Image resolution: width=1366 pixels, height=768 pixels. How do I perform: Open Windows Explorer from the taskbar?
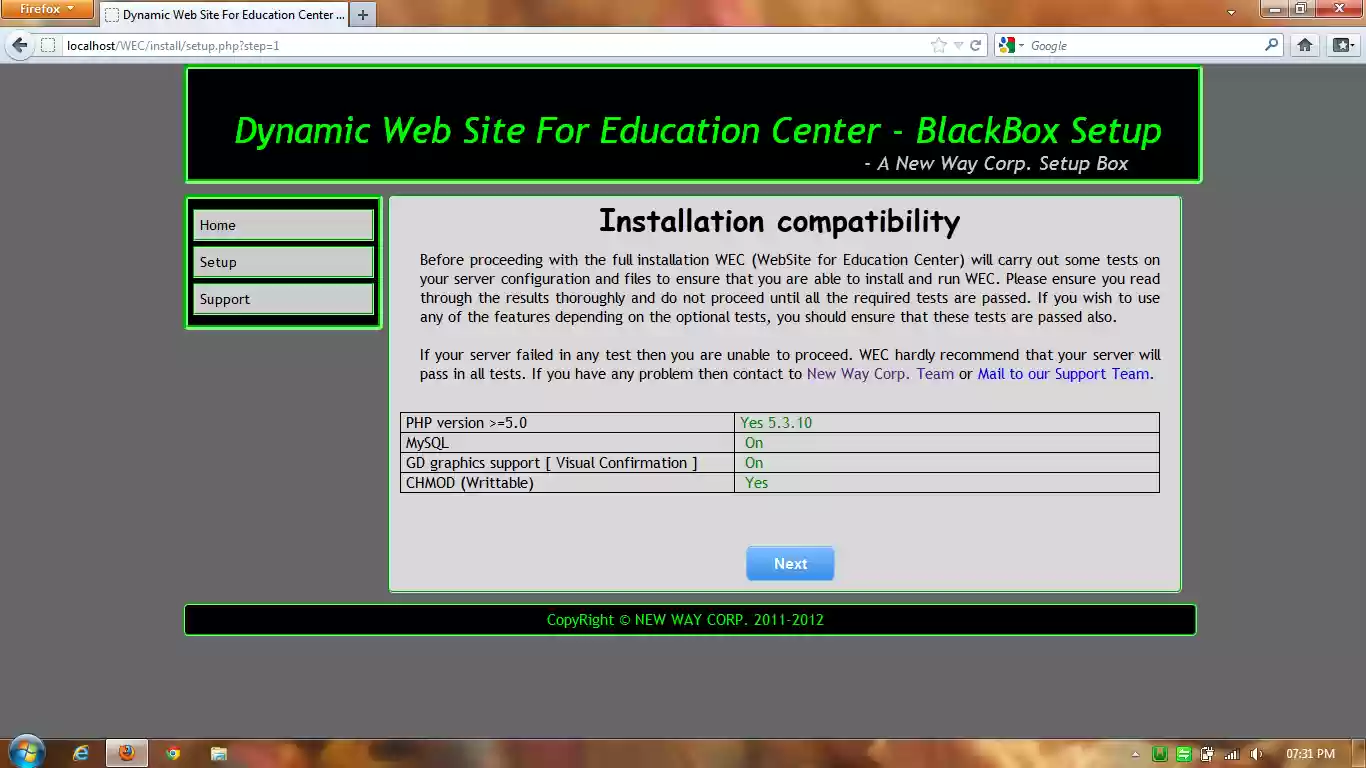218,753
